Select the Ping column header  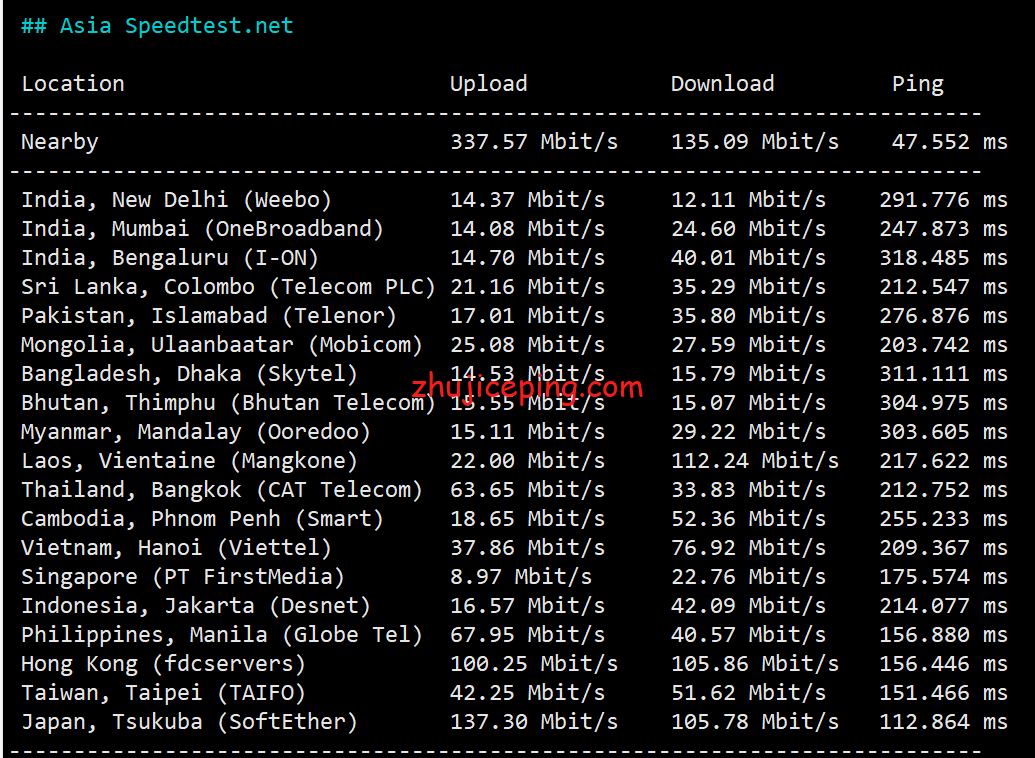tap(918, 85)
